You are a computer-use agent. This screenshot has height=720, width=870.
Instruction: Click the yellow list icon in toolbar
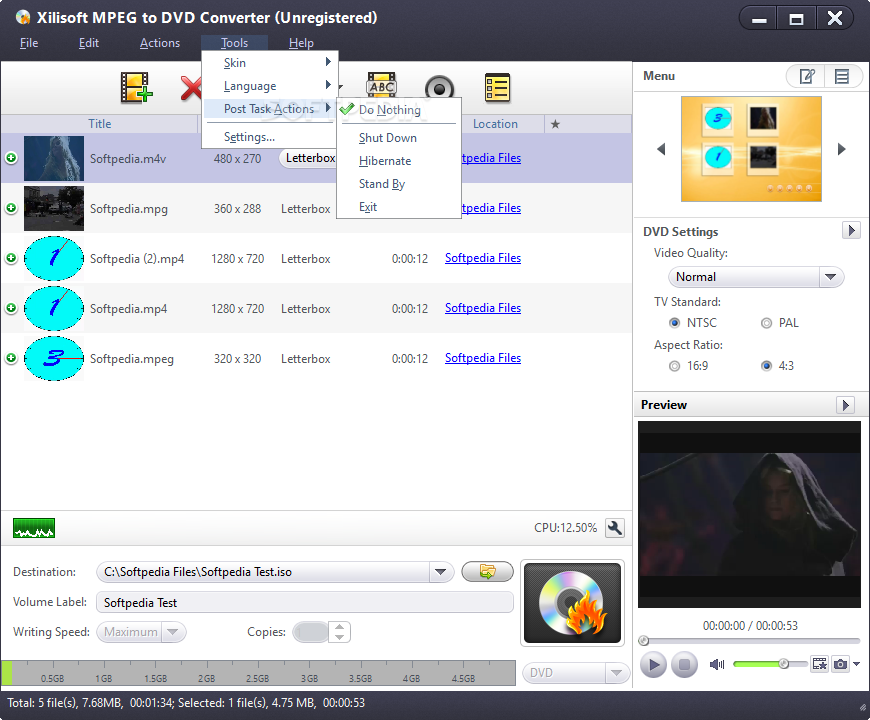pyautogui.click(x=497, y=88)
